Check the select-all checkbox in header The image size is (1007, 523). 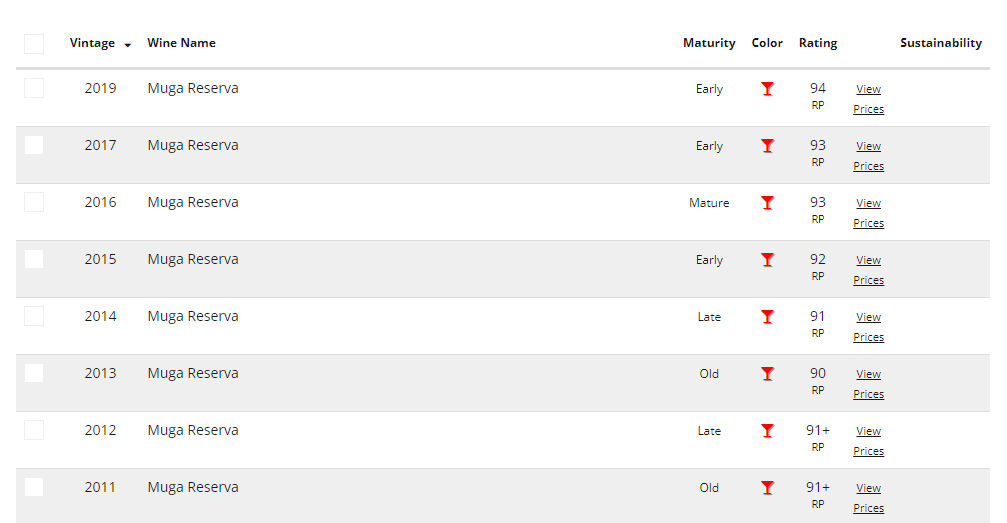pyautogui.click(x=34, y=44)
